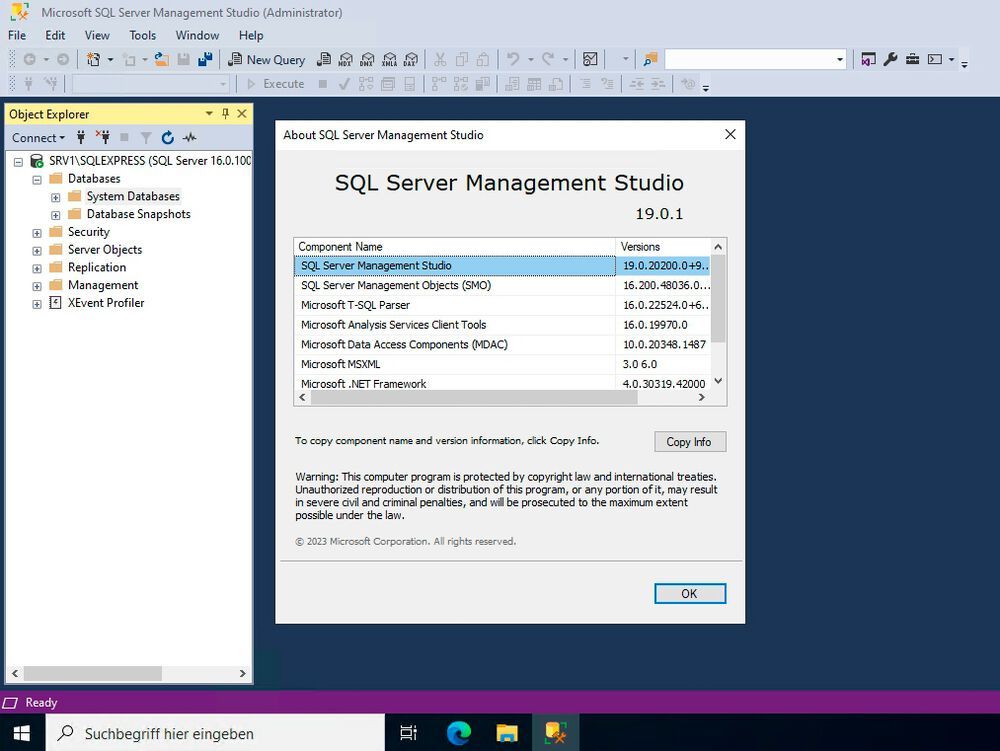The height and width of the screenshot is (751, 1000).
Task: Disconnect the current server in Object Explorer
Action: tap(103, 137)
